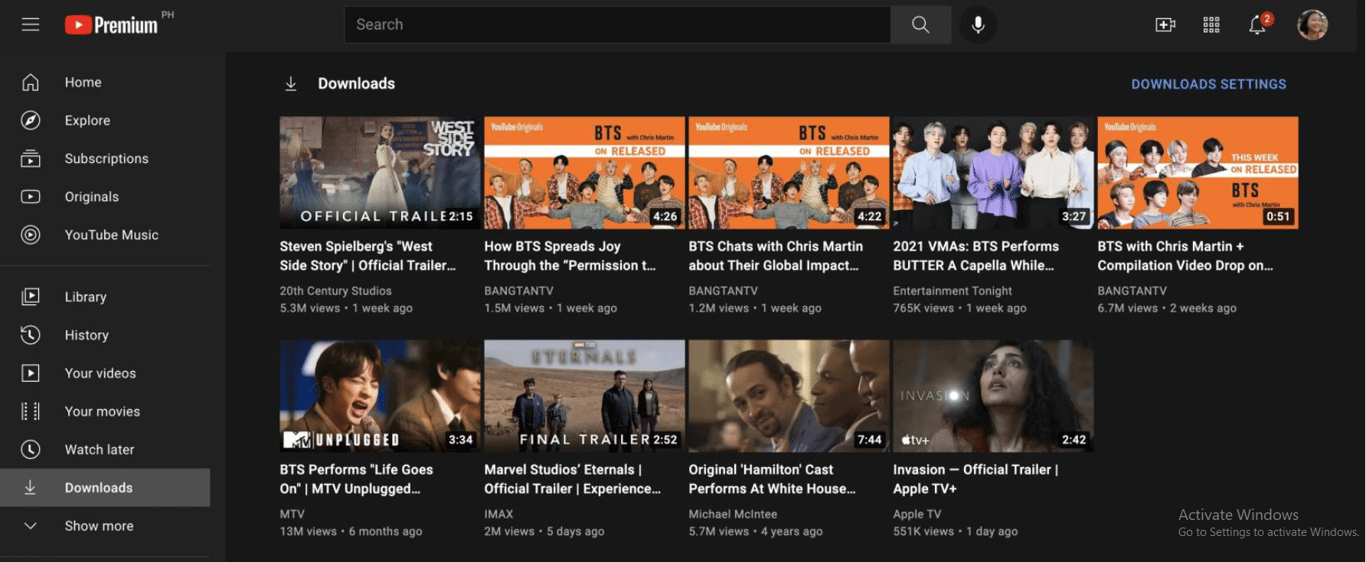Click BANGTANTV under the 6.7M views video
This screenshot has width=1366, height=562.
(1132, 291)
